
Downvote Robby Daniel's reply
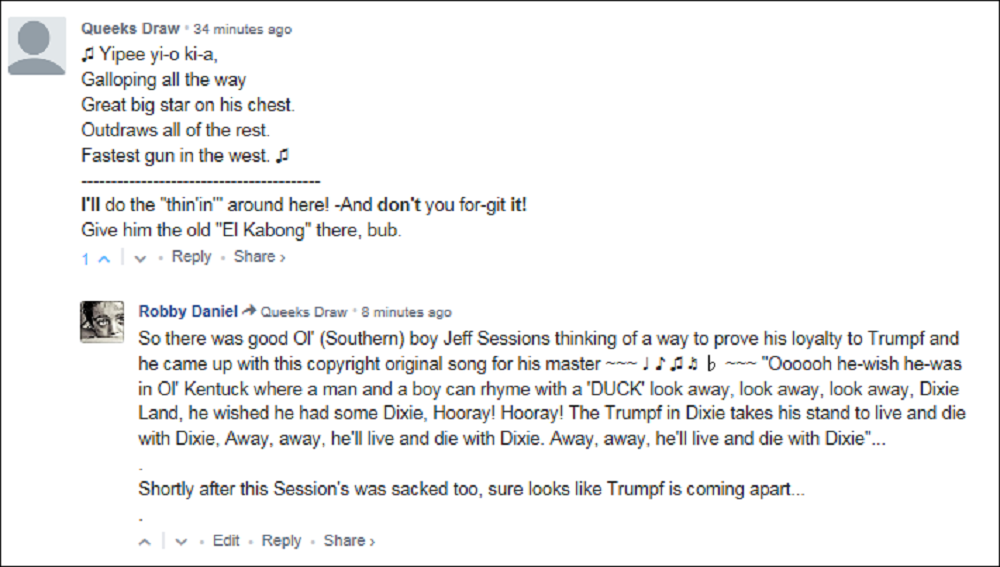(181, 541)
